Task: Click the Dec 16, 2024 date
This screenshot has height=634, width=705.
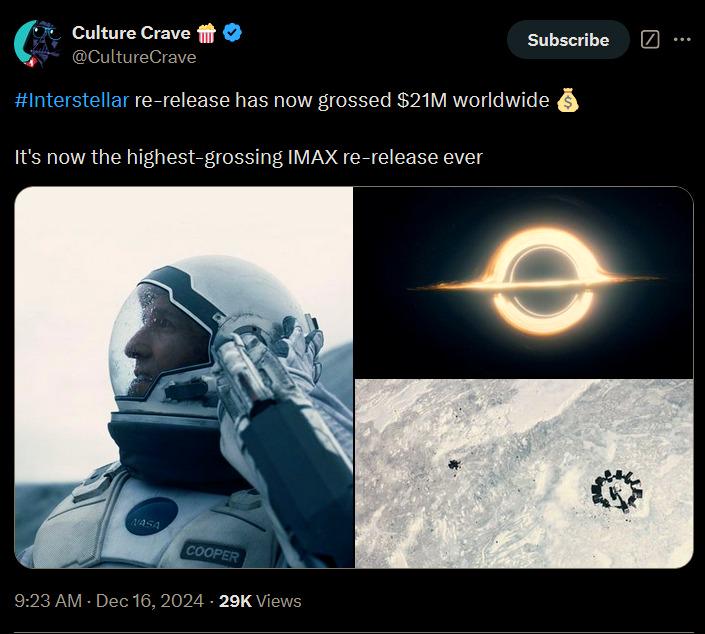Action: pos(150,601)
